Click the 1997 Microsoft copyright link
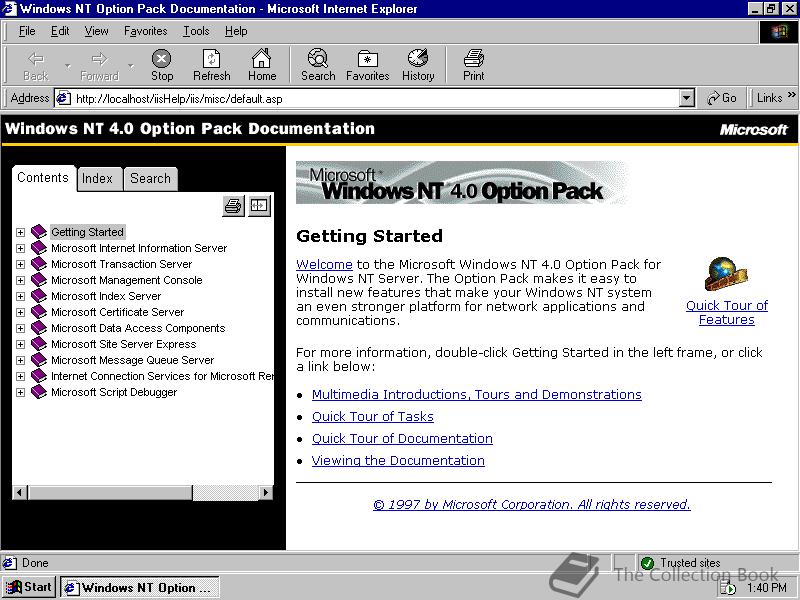 (532, 504)
